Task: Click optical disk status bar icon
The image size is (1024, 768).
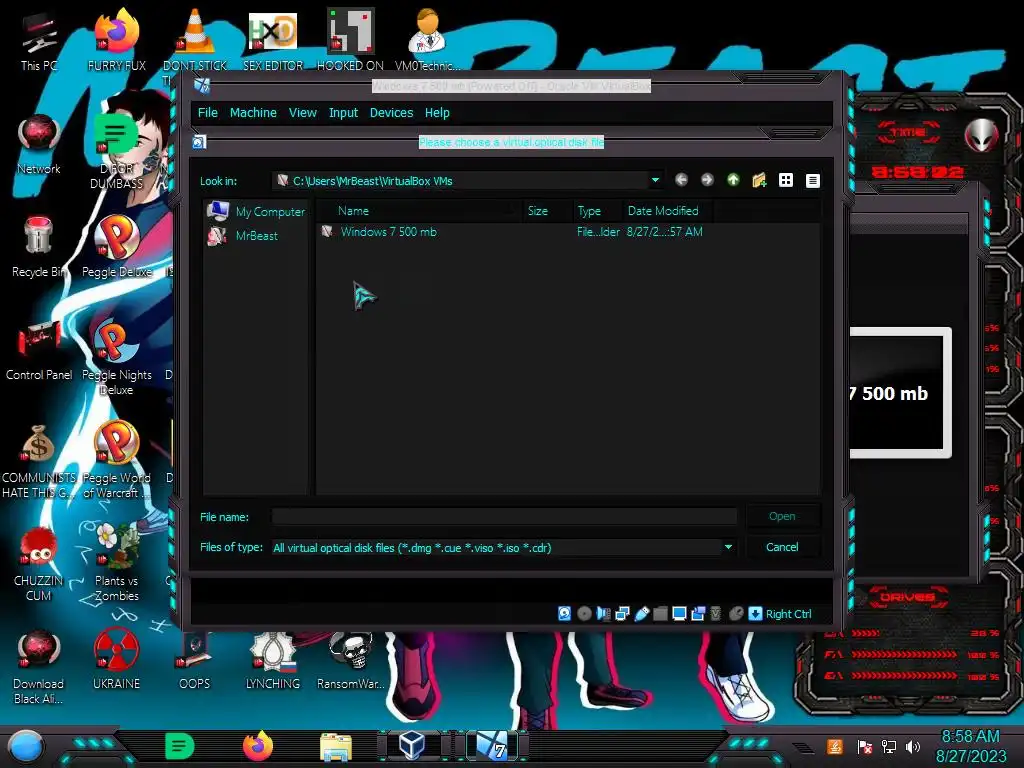Action: [x=584, y=613]
